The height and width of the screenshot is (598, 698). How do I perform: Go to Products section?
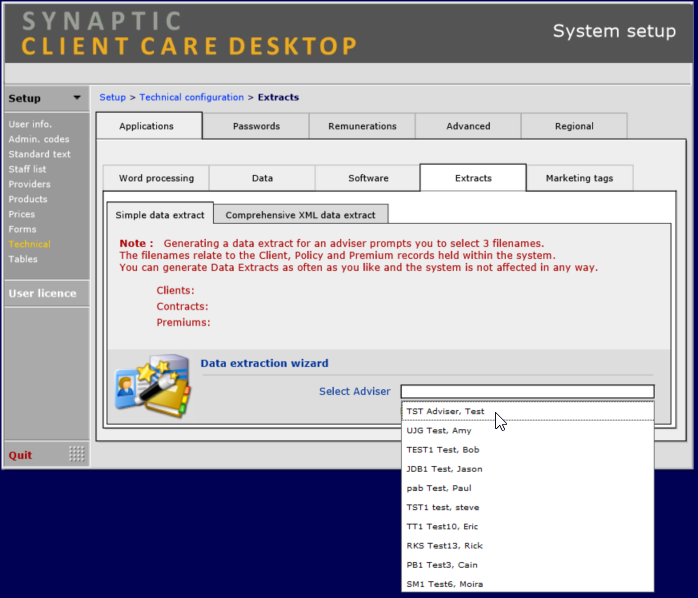click(28, 199)
